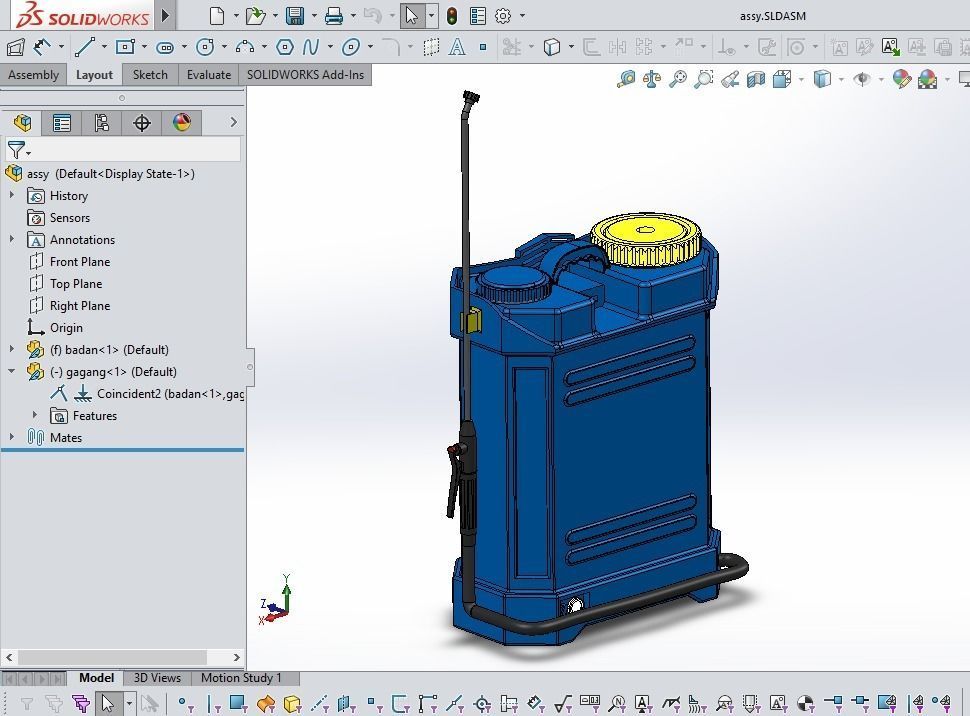Click the Rebuild traffic light icon
This screenshot has width=970, height=716.
click(x=452, y=15)
